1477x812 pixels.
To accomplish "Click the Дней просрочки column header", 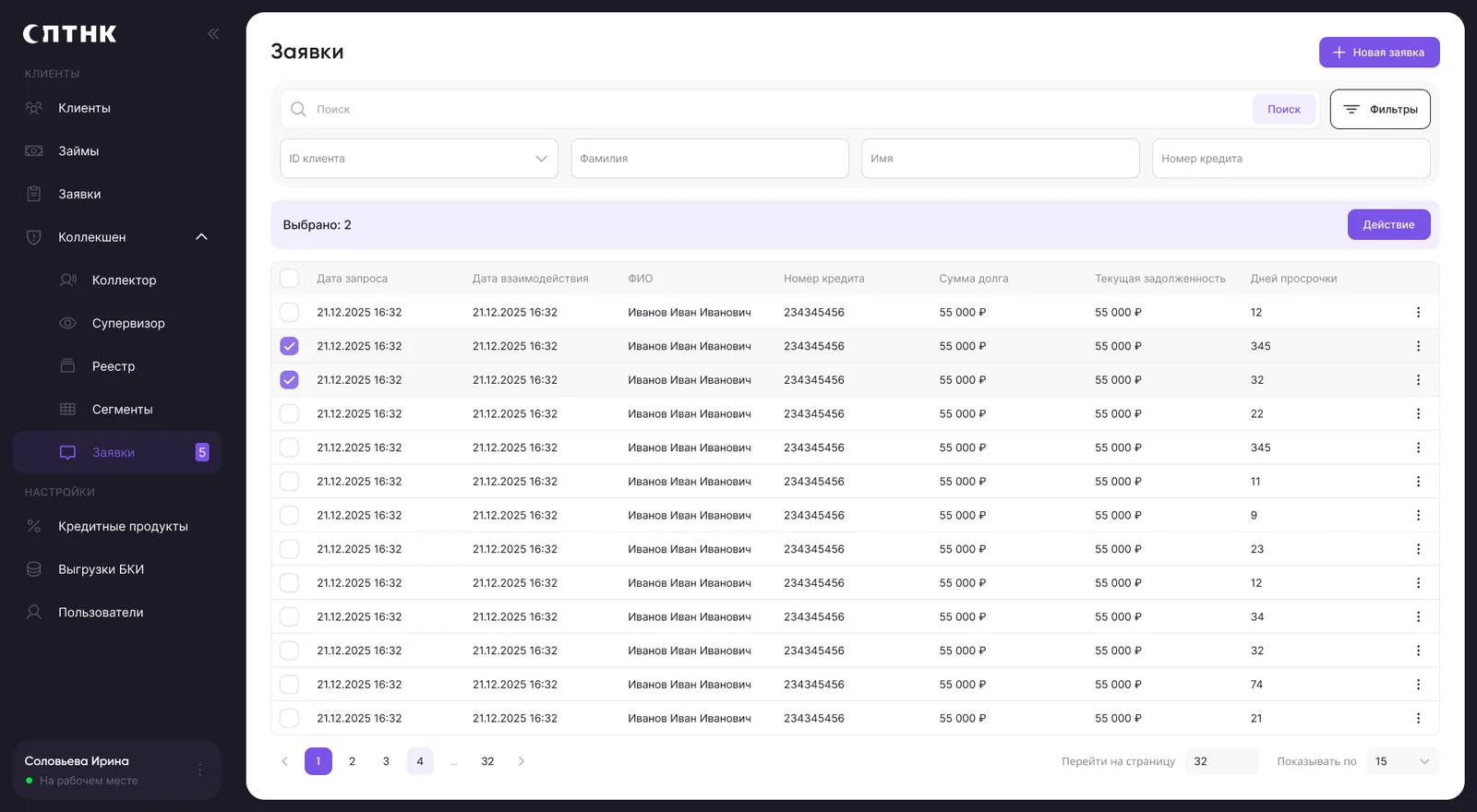I will (x=1293, y=279).
